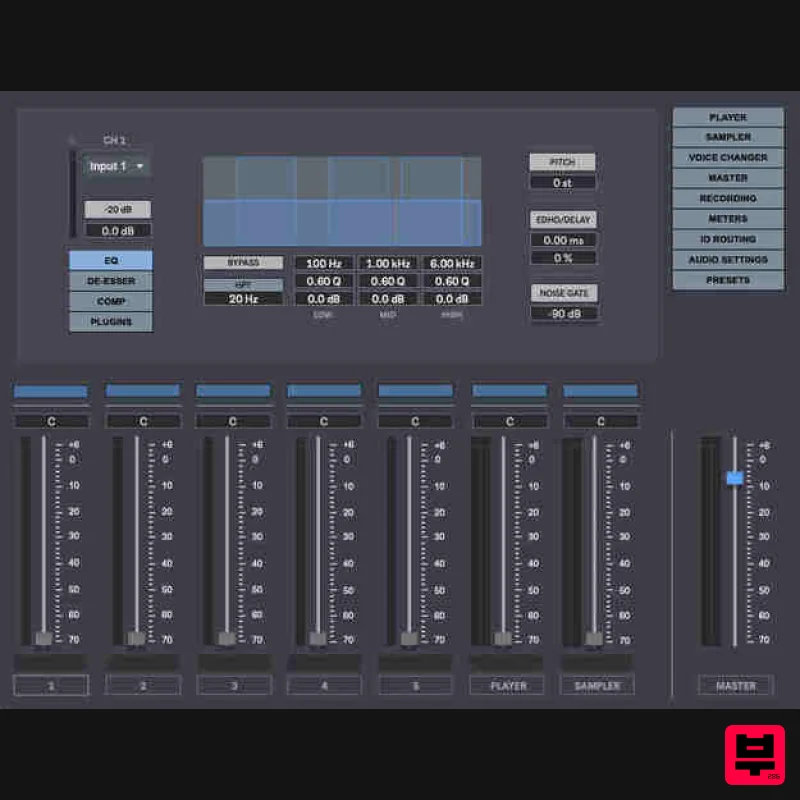Toggle the PITCH effect button
800x800 pixels.
(562, 162)
